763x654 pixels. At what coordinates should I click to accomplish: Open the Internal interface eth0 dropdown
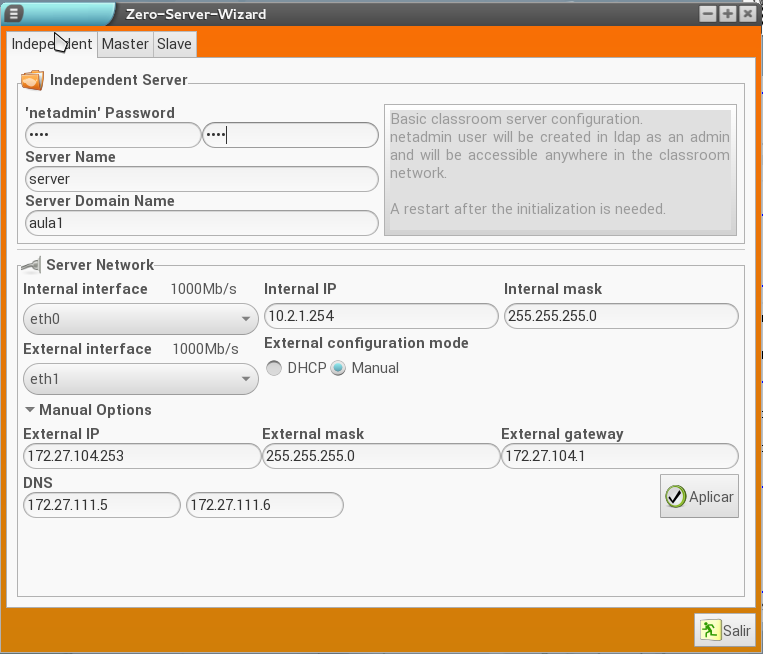tap(140, 320)
